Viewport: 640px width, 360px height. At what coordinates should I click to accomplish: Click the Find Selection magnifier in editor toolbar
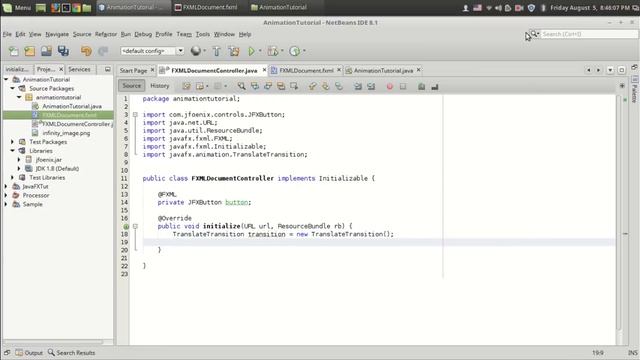click(242, 86)
